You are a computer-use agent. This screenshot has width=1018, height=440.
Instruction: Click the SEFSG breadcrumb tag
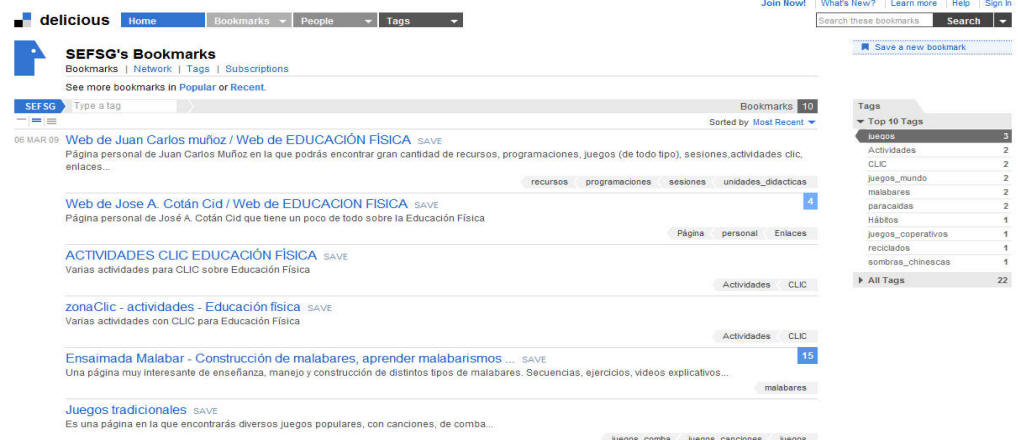40,106
